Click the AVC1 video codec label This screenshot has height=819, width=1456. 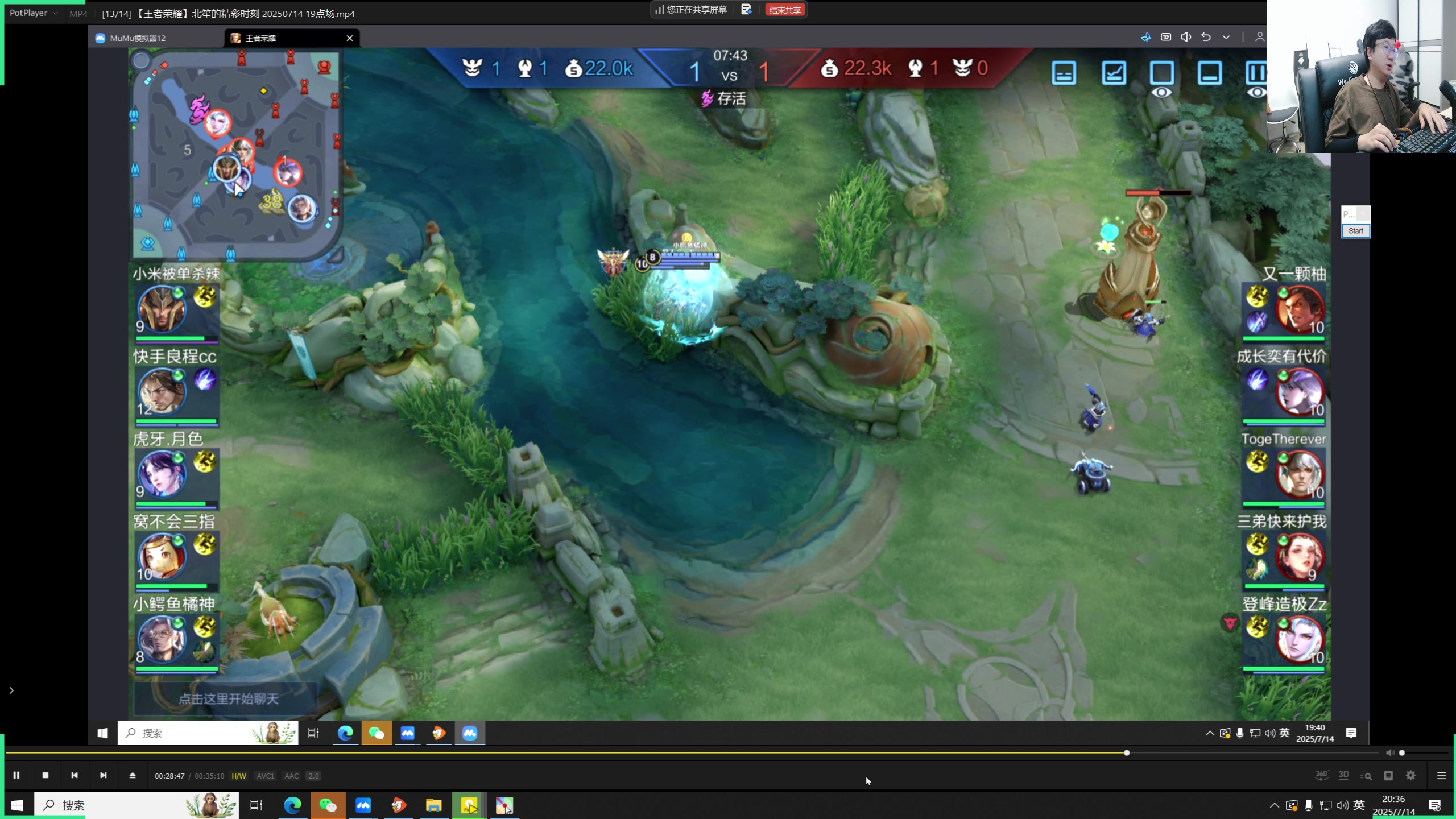tap(265, 776)
